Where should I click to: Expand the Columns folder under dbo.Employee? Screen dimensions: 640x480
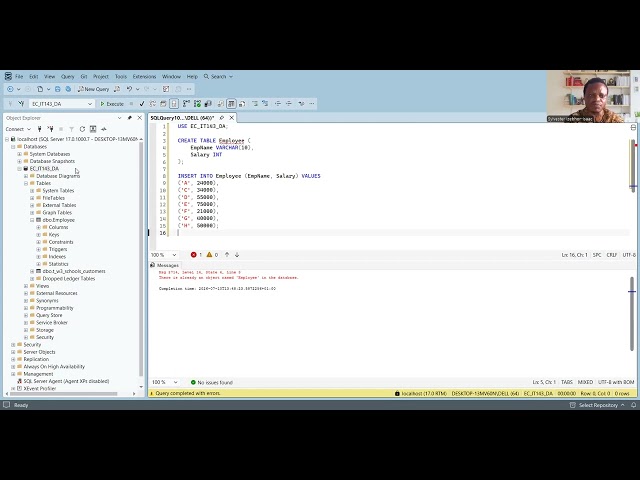coord(39,227)
